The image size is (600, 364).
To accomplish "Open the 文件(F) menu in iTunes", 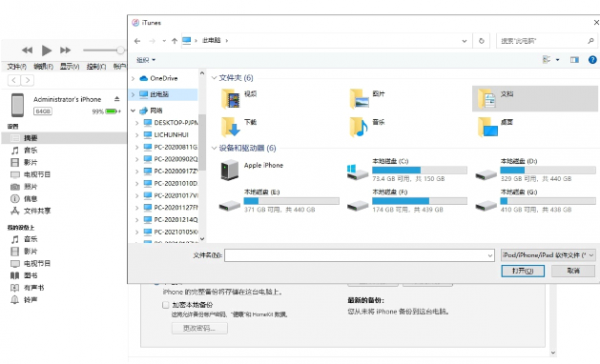I will click(x=16, y=67).
